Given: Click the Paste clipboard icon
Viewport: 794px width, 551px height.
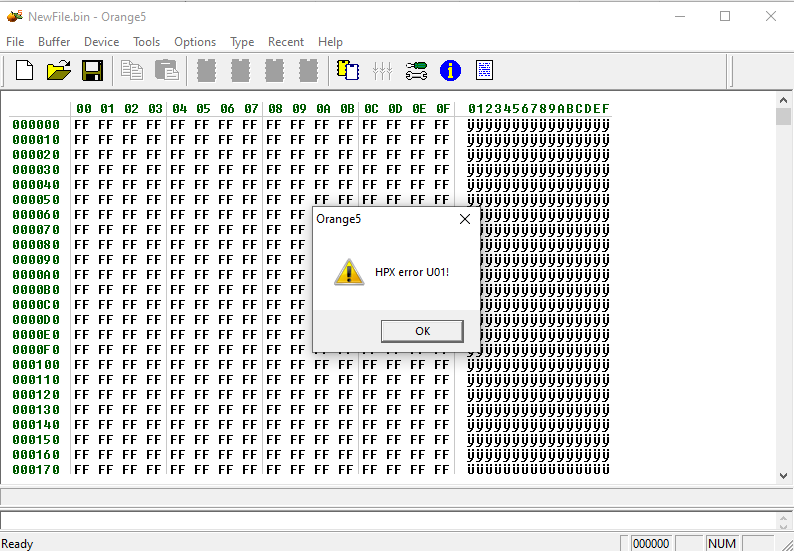Looking at the screenshot, I should tap(166, 70).
